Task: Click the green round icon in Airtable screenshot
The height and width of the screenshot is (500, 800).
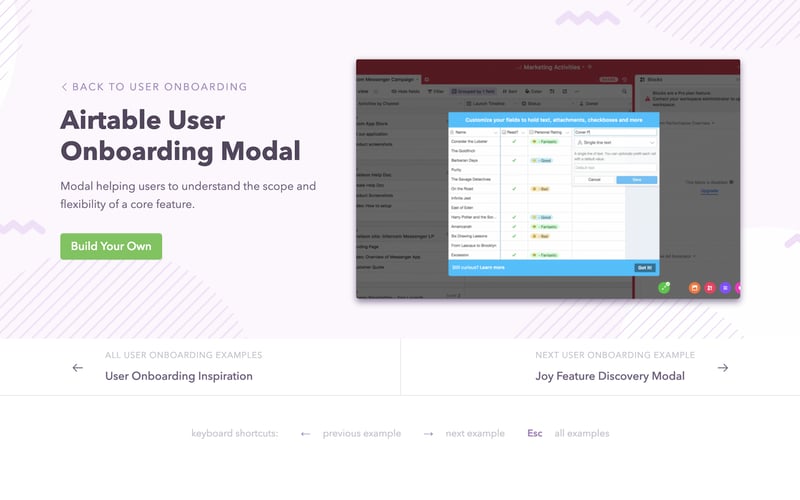Action: (664, 288)
